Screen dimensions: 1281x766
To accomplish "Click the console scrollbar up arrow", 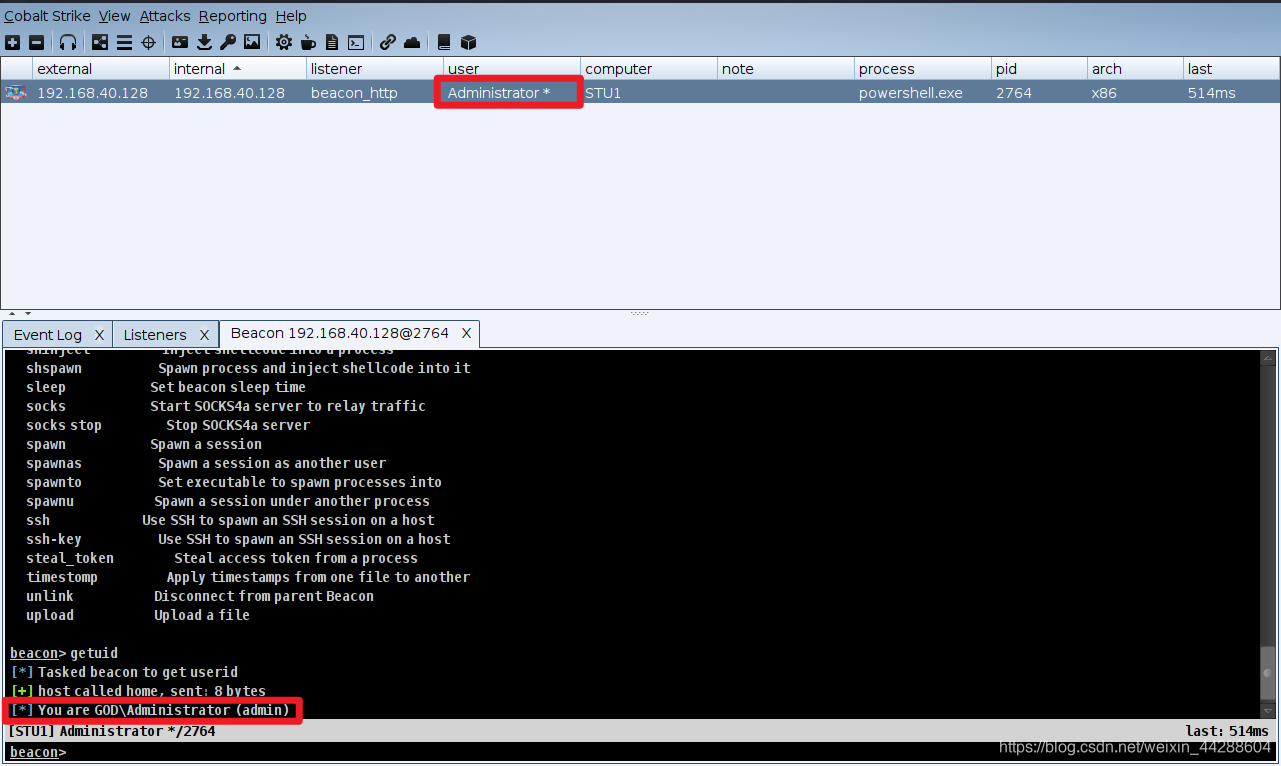I will point(1267,357).
